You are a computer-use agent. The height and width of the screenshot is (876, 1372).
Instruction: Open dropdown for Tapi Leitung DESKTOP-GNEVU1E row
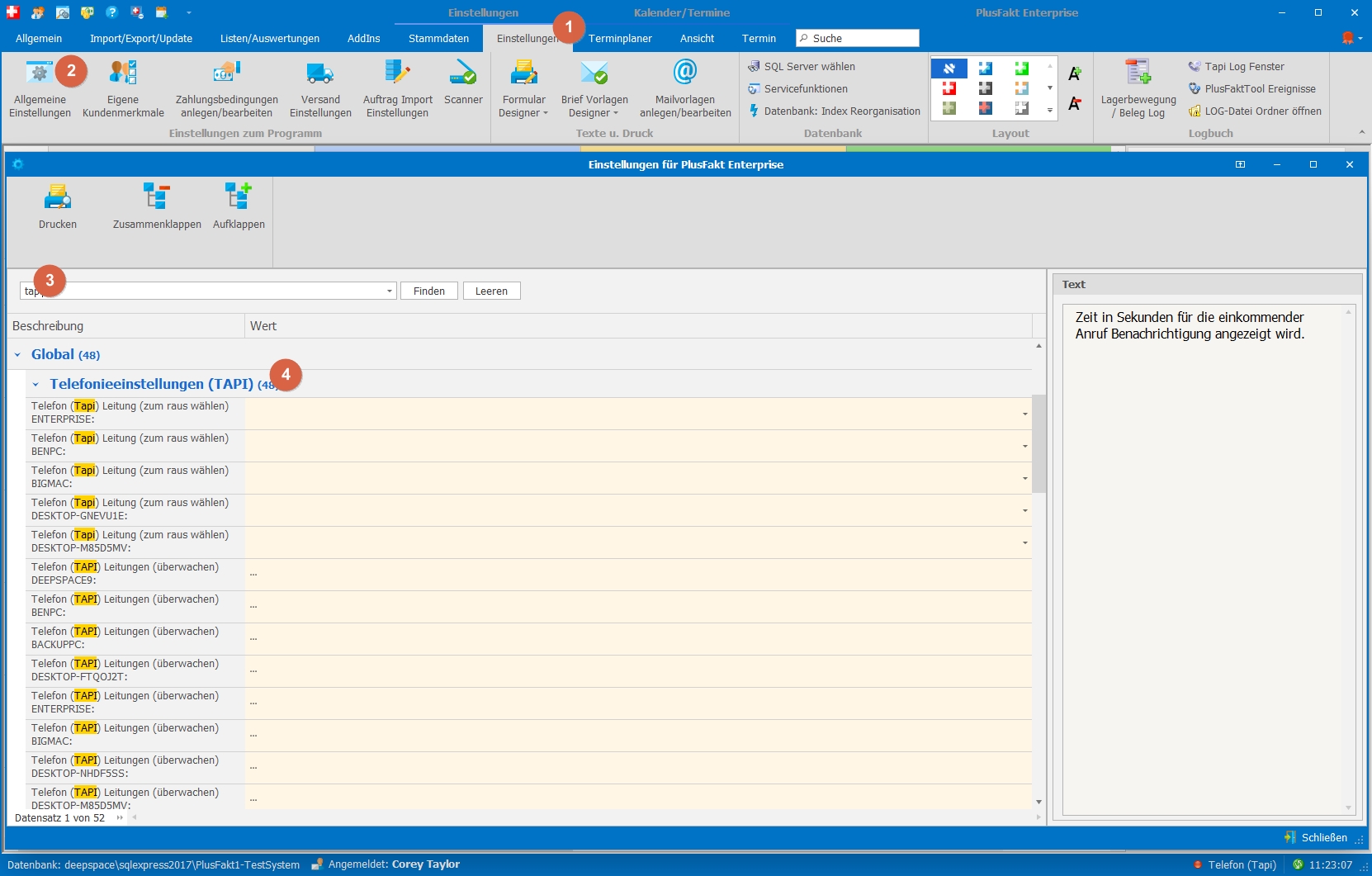(x=1025, y=510)
